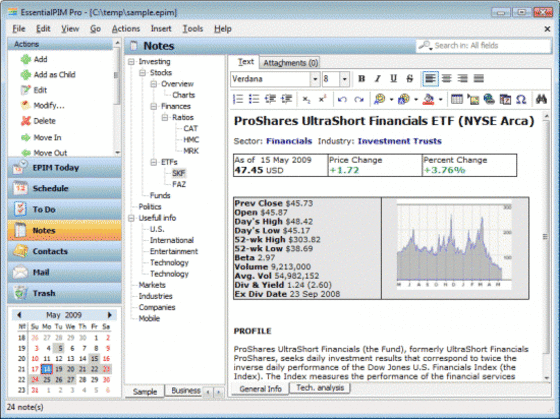Viewport: 560px width, 419px height.
Task: Click the Add note action icon
Action: coord(26,59)
